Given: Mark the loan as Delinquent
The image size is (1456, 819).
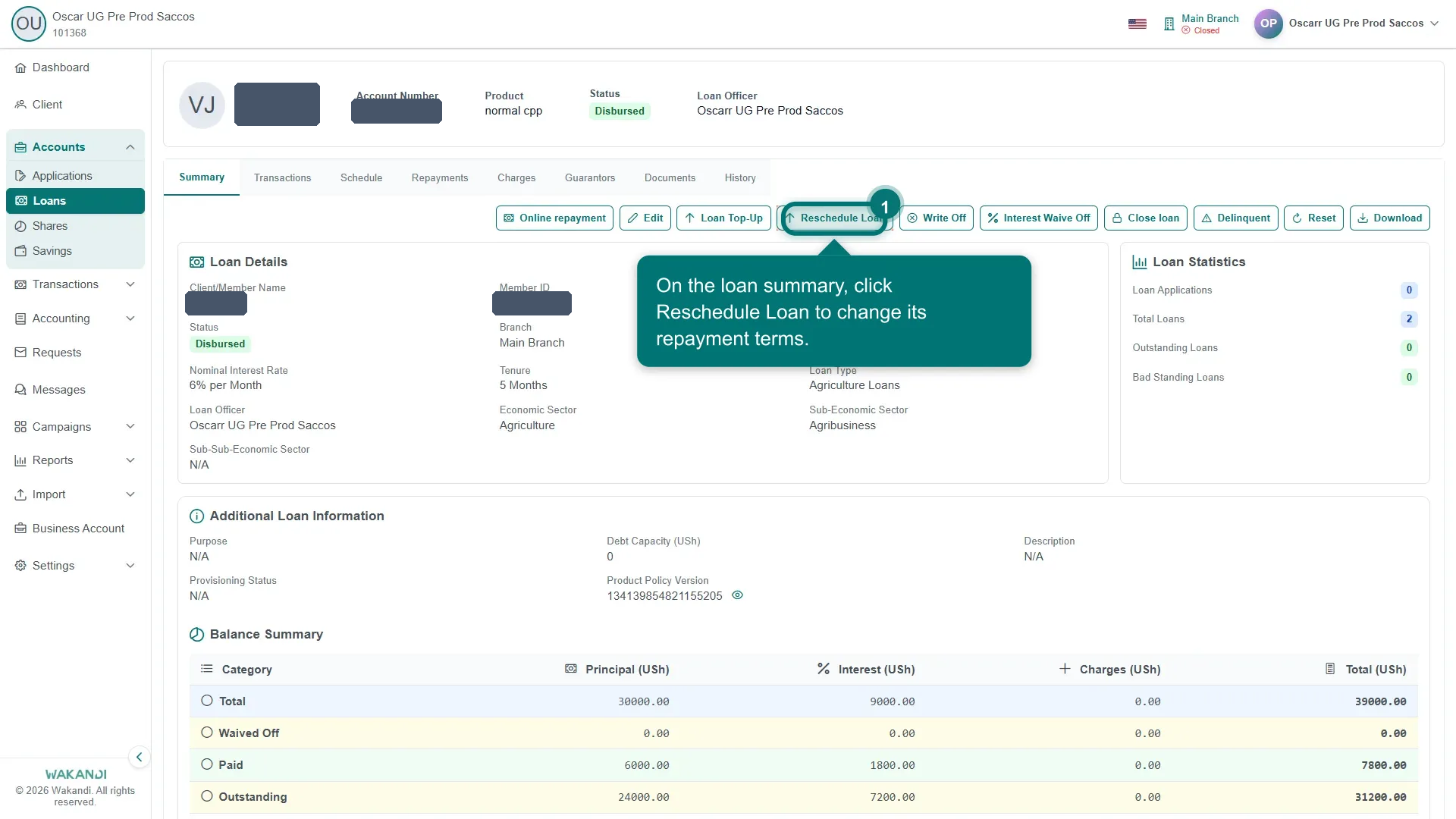Looking at the screenshot, I should 1235,218.
